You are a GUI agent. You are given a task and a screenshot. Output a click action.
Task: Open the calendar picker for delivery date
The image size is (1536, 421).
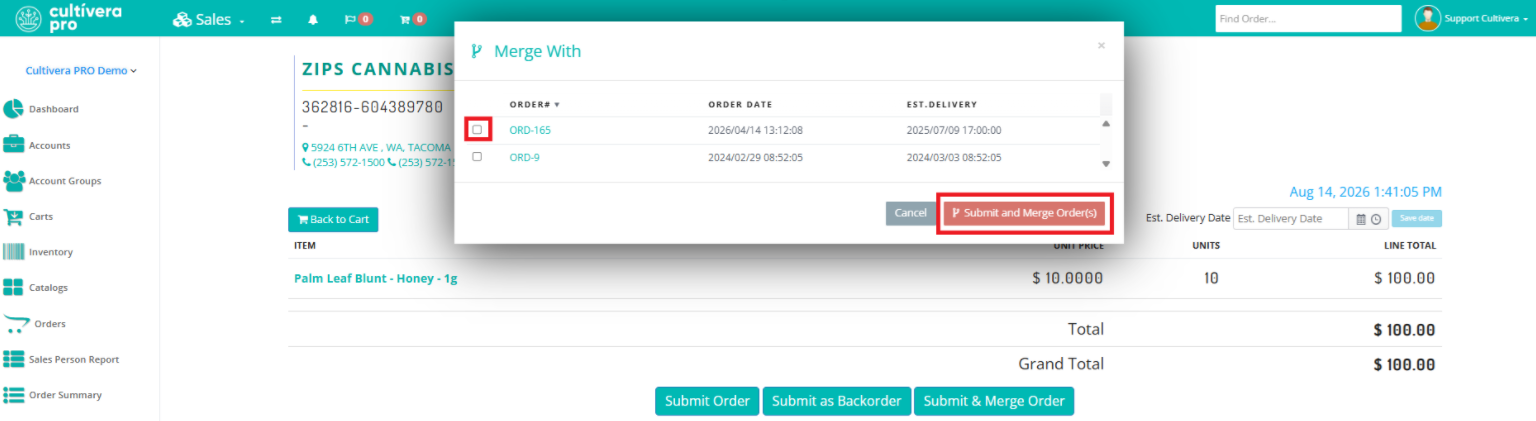point(1361,219)
